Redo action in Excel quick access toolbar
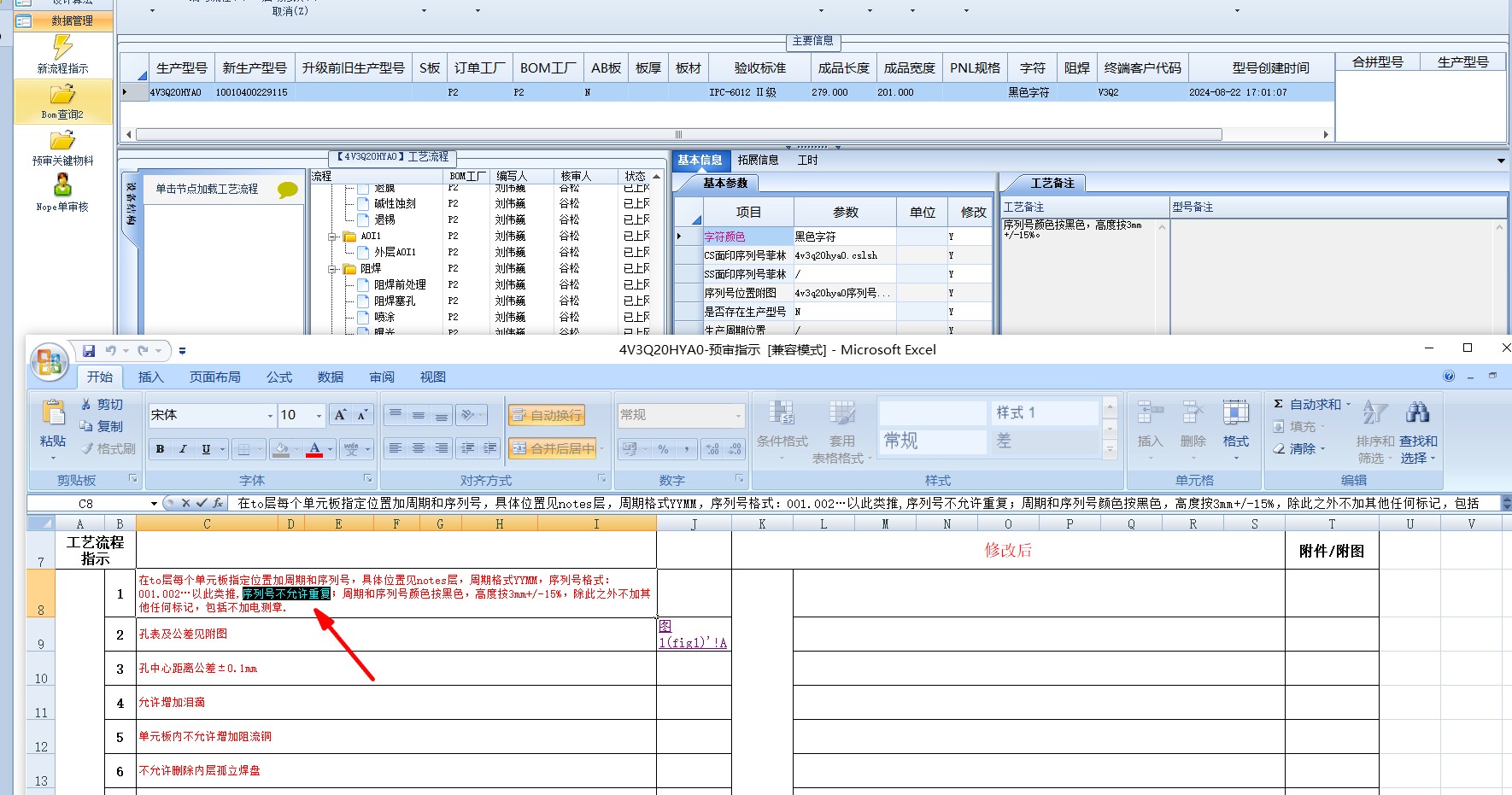This screenshot has width=1512, height=795. click(143, 351)
